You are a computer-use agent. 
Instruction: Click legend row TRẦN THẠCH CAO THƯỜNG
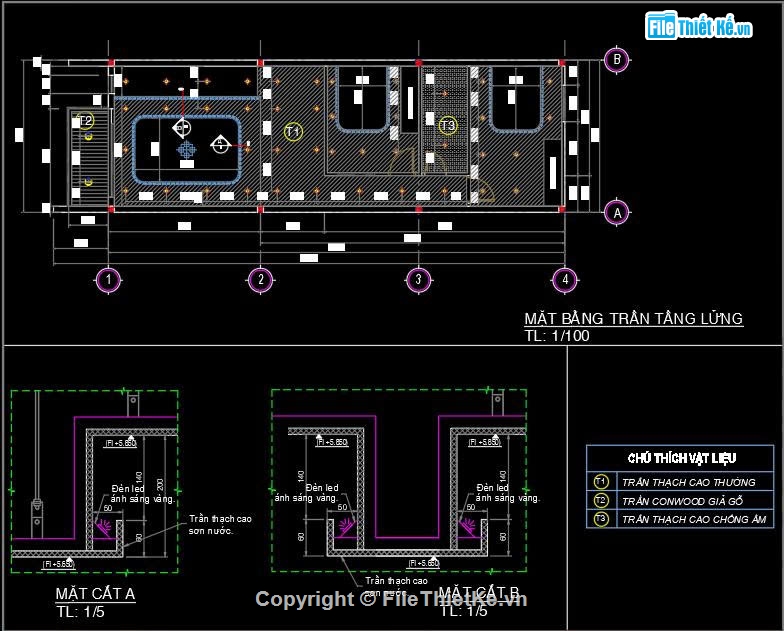point(688,482)
